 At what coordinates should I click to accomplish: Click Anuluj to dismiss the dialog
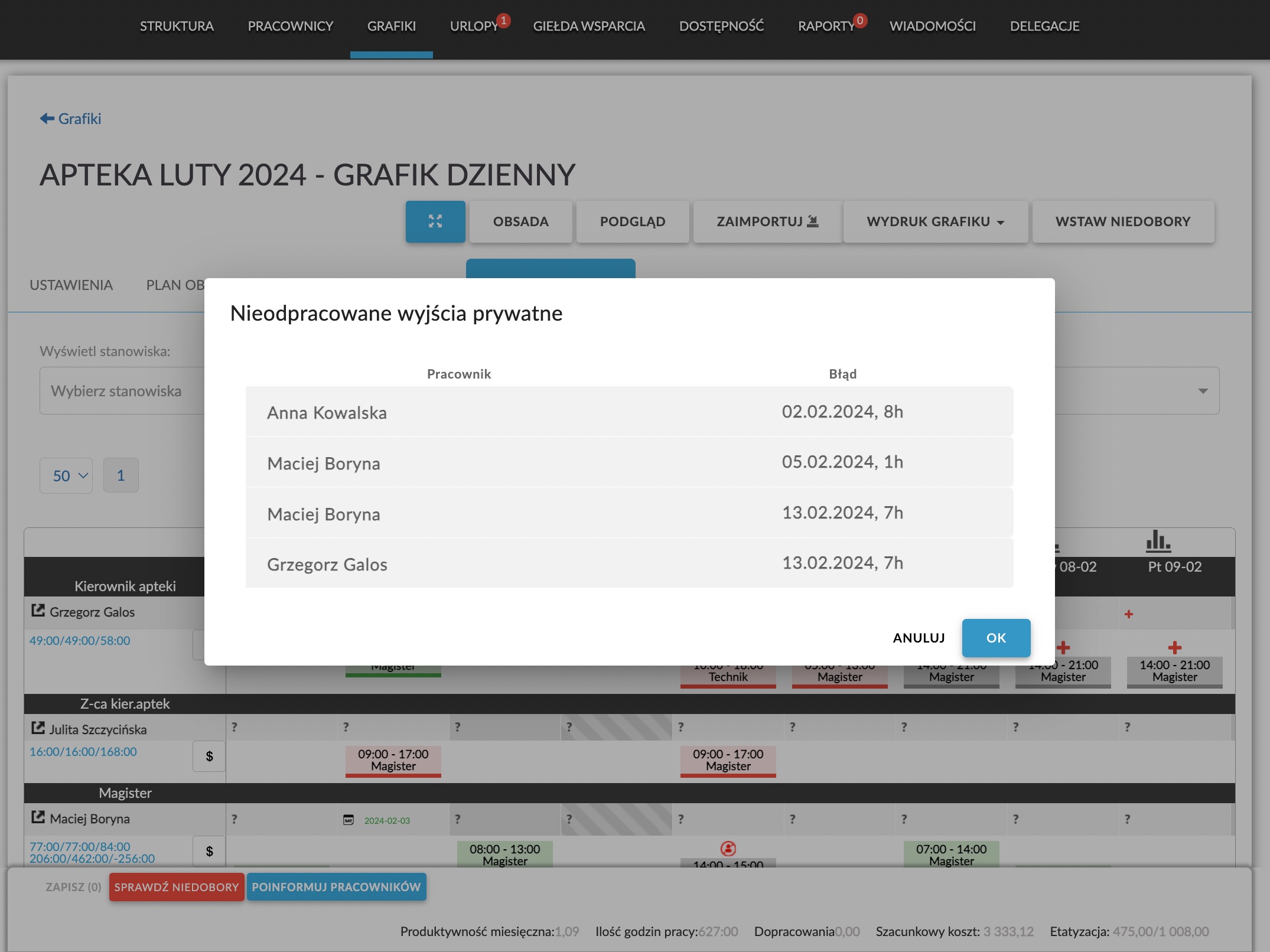pyautogui.click(x=919, y=638)
